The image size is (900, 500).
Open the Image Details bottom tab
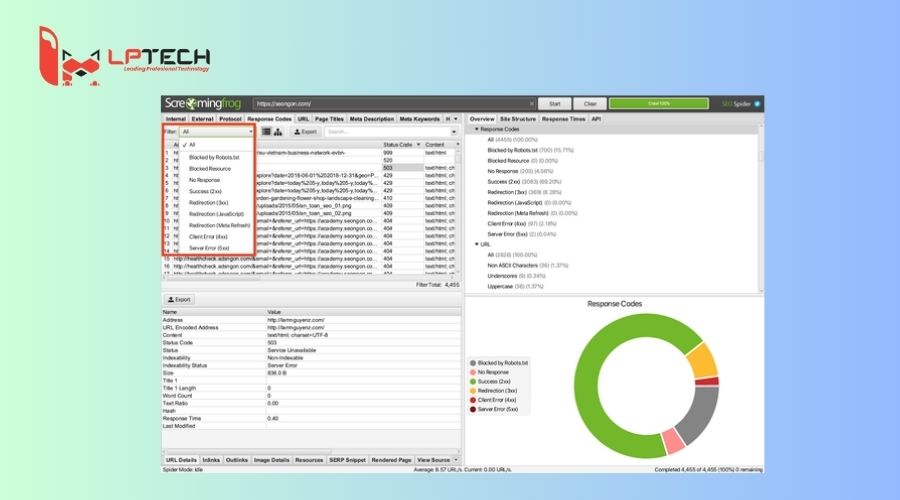[x=271, y=460]
